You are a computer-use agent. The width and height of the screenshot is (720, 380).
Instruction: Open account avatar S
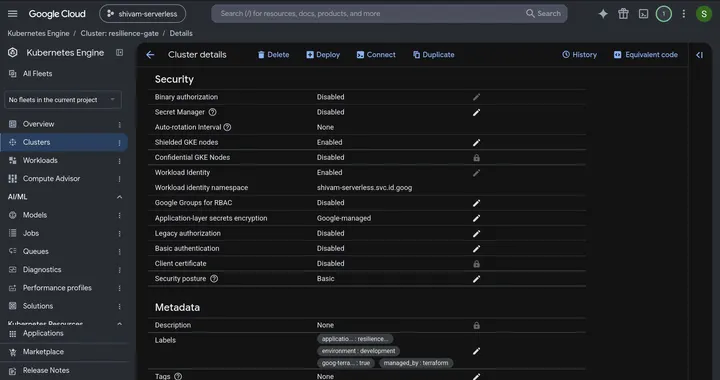(x=703, y=14)
